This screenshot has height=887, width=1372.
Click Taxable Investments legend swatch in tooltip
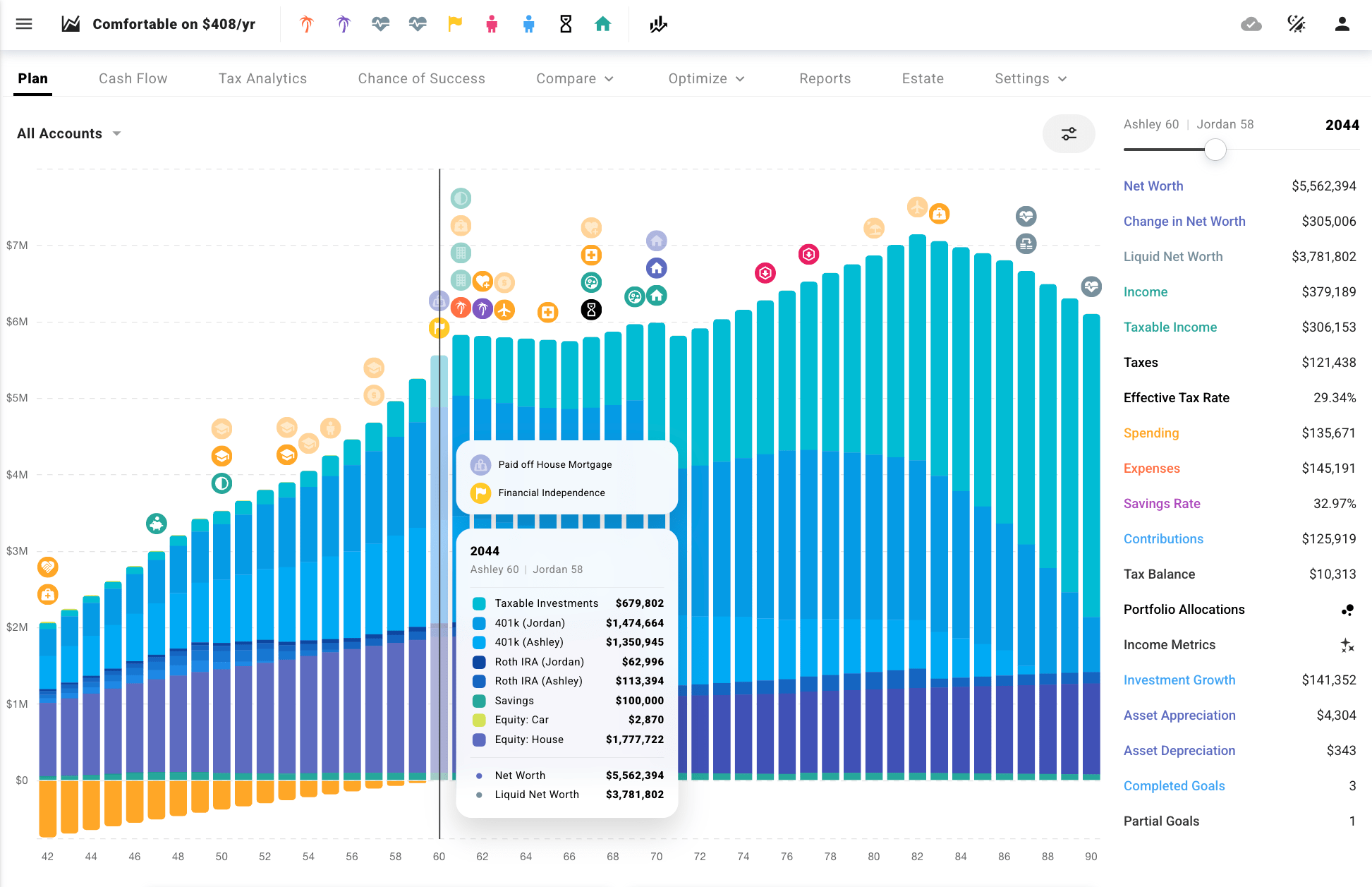[479, 603]
